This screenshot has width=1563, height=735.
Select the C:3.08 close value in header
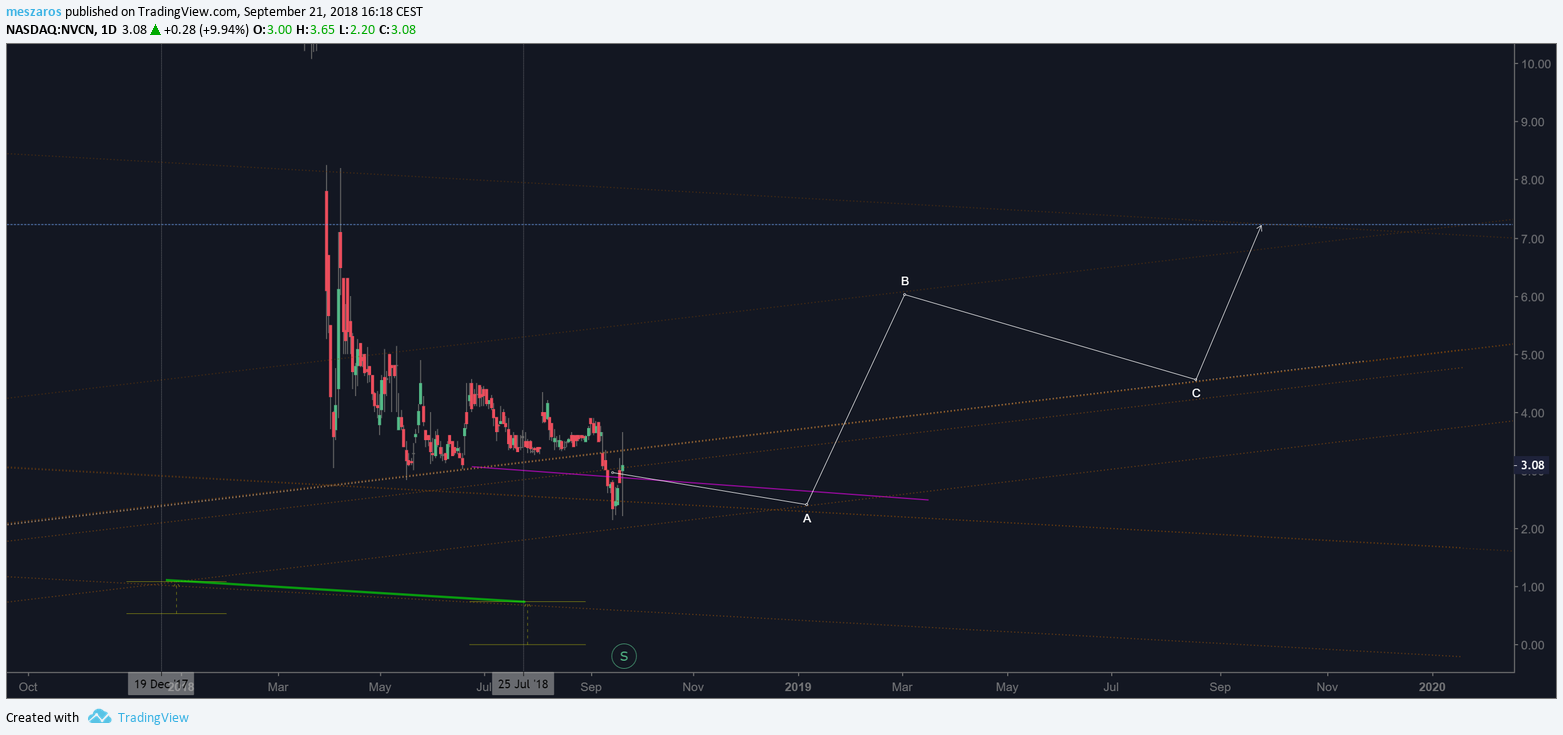(396, 29)
